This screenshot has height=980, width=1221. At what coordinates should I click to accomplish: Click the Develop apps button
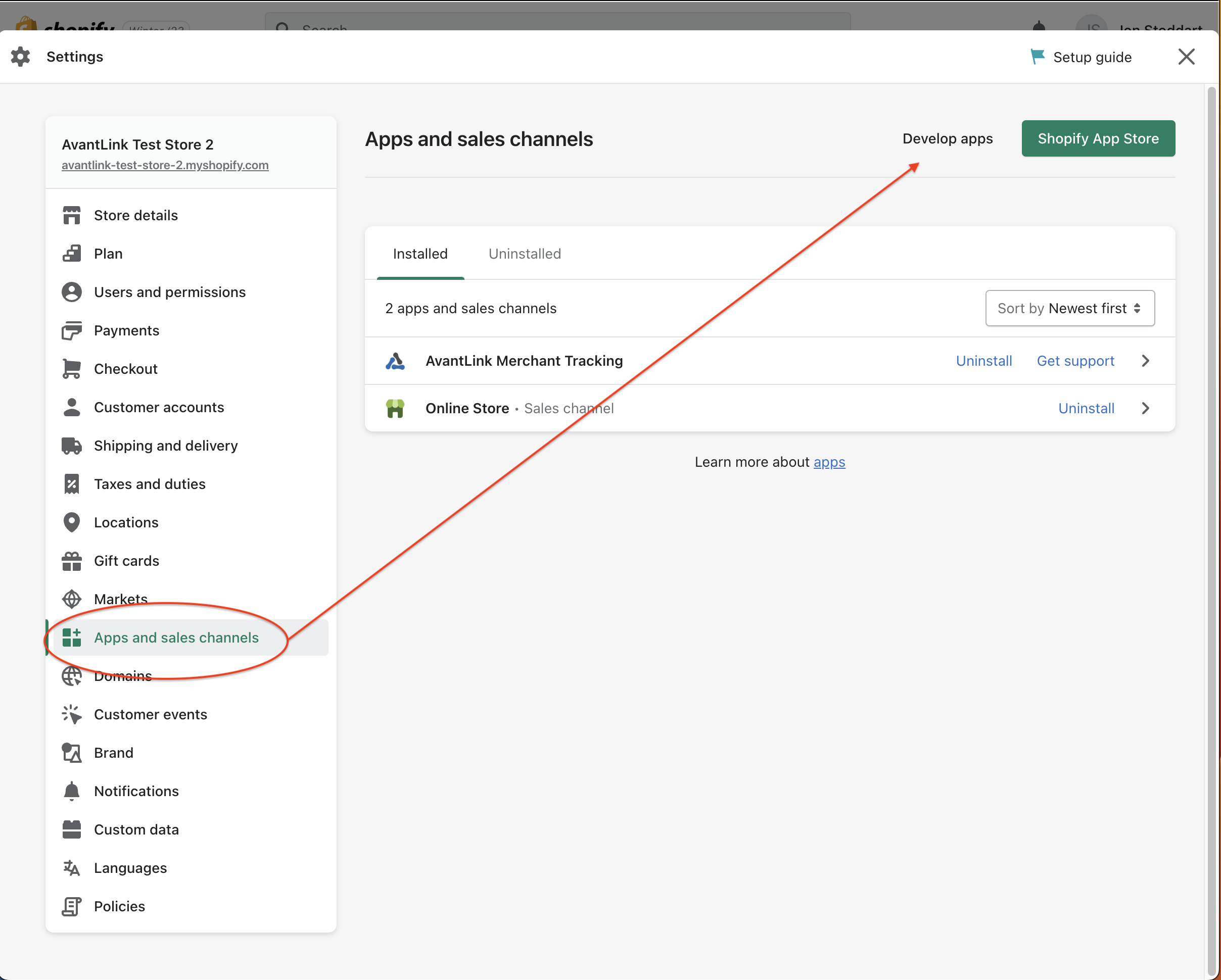tap(948, 139)
